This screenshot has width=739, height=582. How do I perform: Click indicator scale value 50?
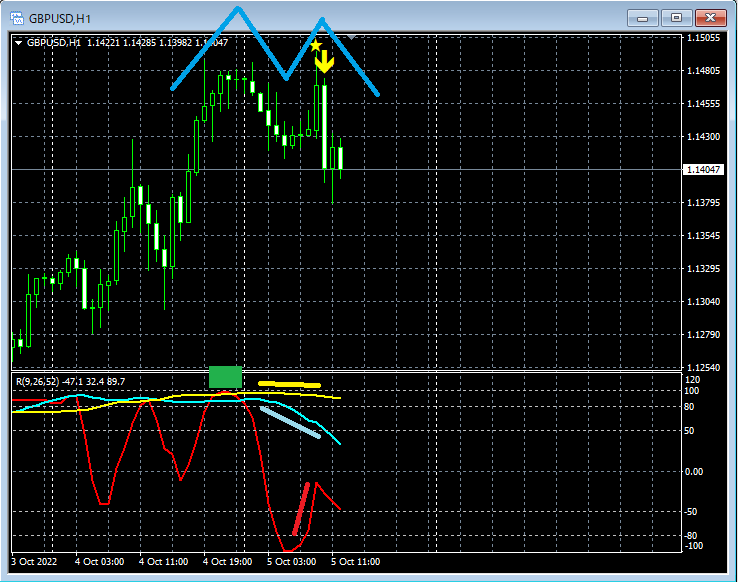[690, 431]
